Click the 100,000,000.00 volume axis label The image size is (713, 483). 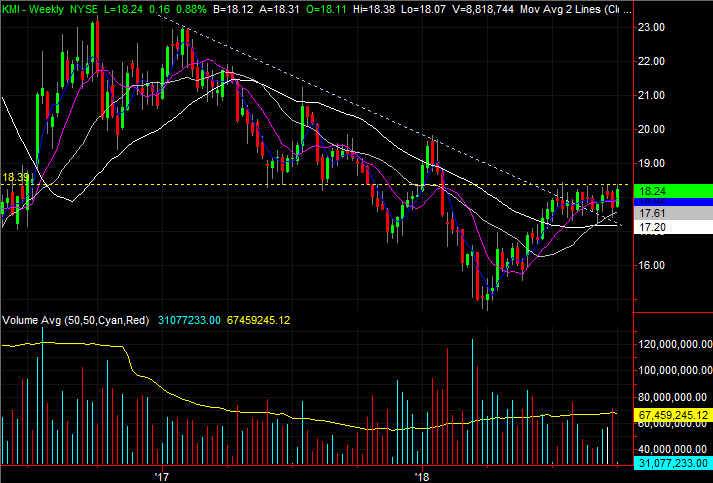pyautogui.click(x=675, y=370)
